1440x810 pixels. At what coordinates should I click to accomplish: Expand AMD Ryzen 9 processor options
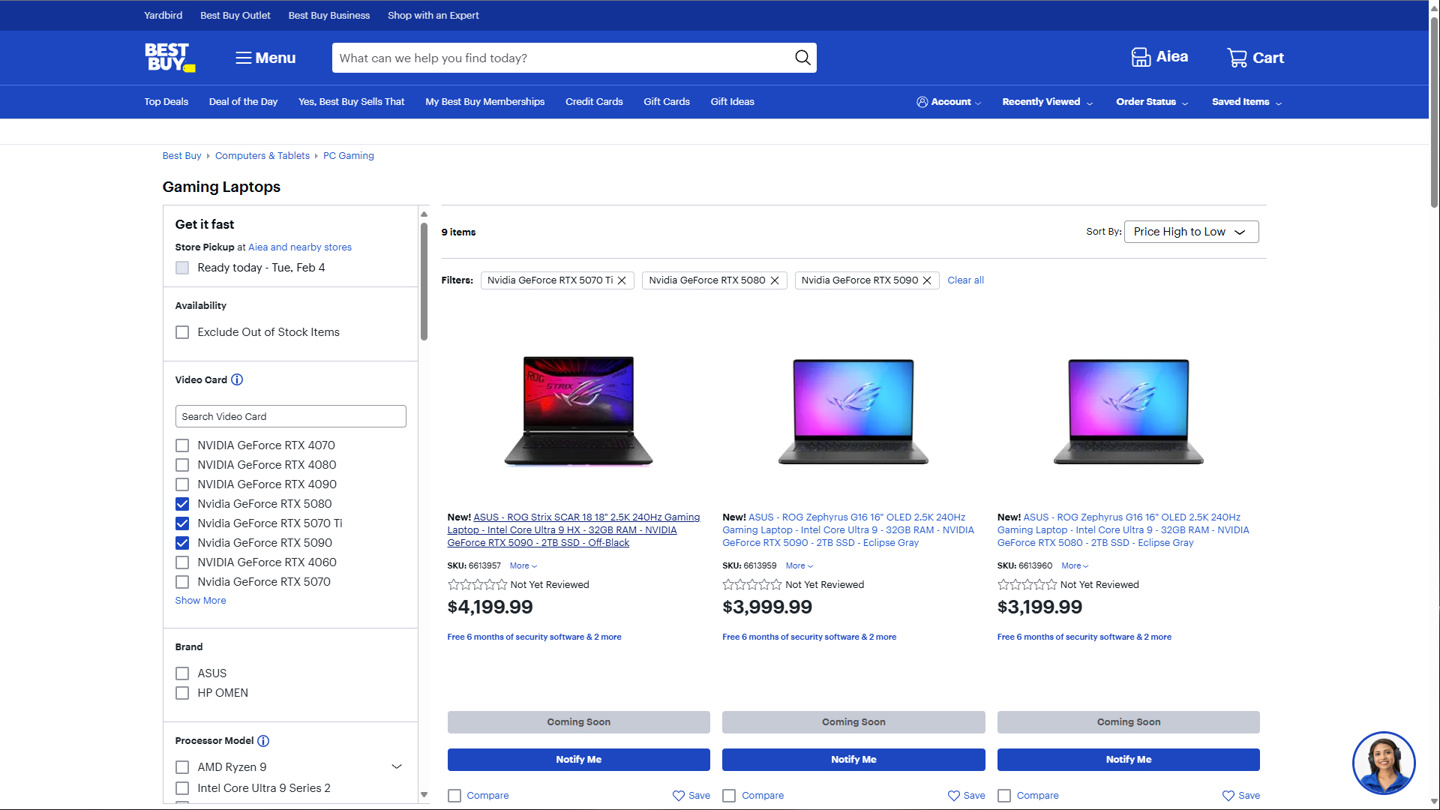tap(396, 767)
